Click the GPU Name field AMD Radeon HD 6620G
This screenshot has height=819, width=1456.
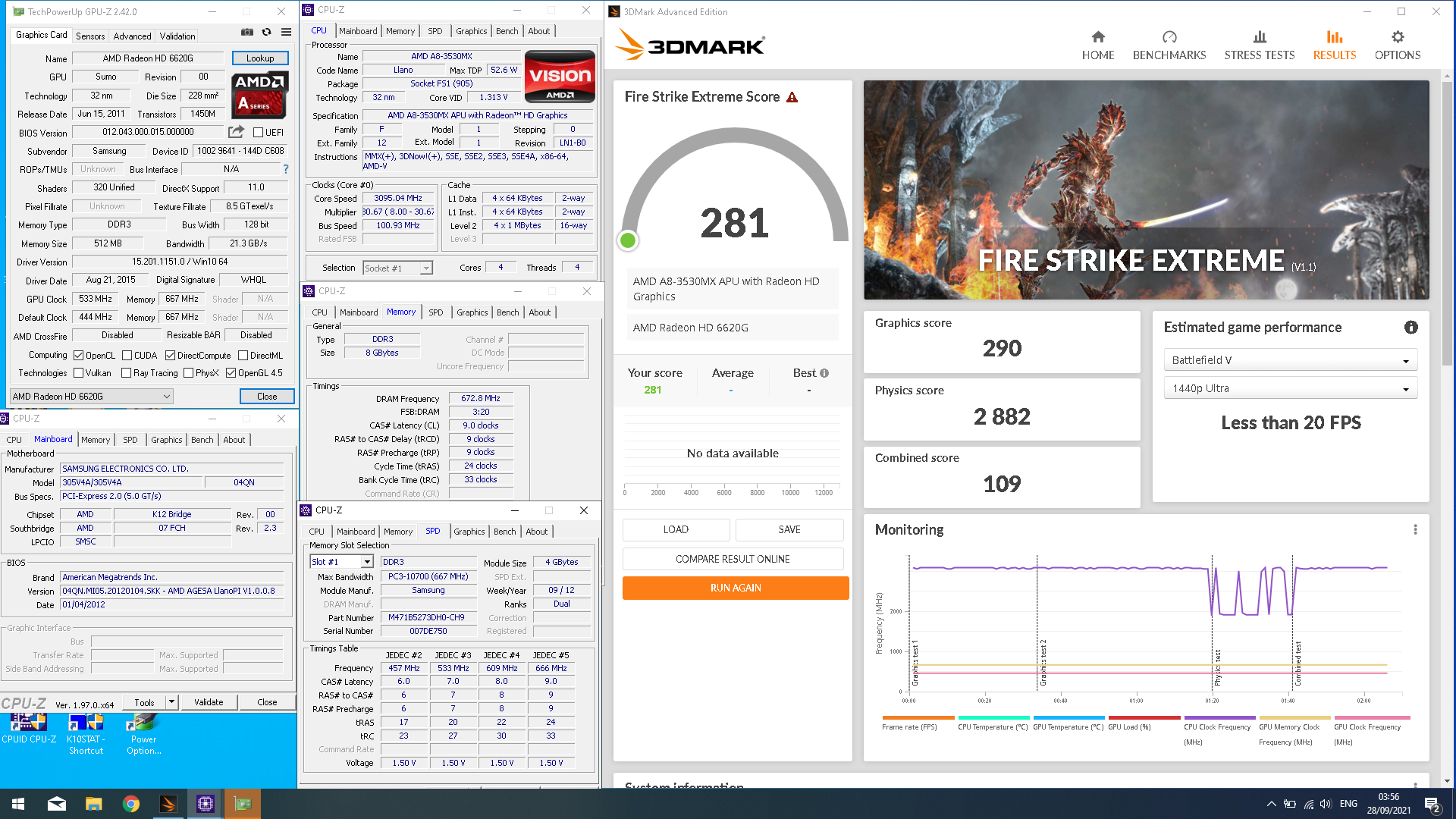(x=148, y=58)
